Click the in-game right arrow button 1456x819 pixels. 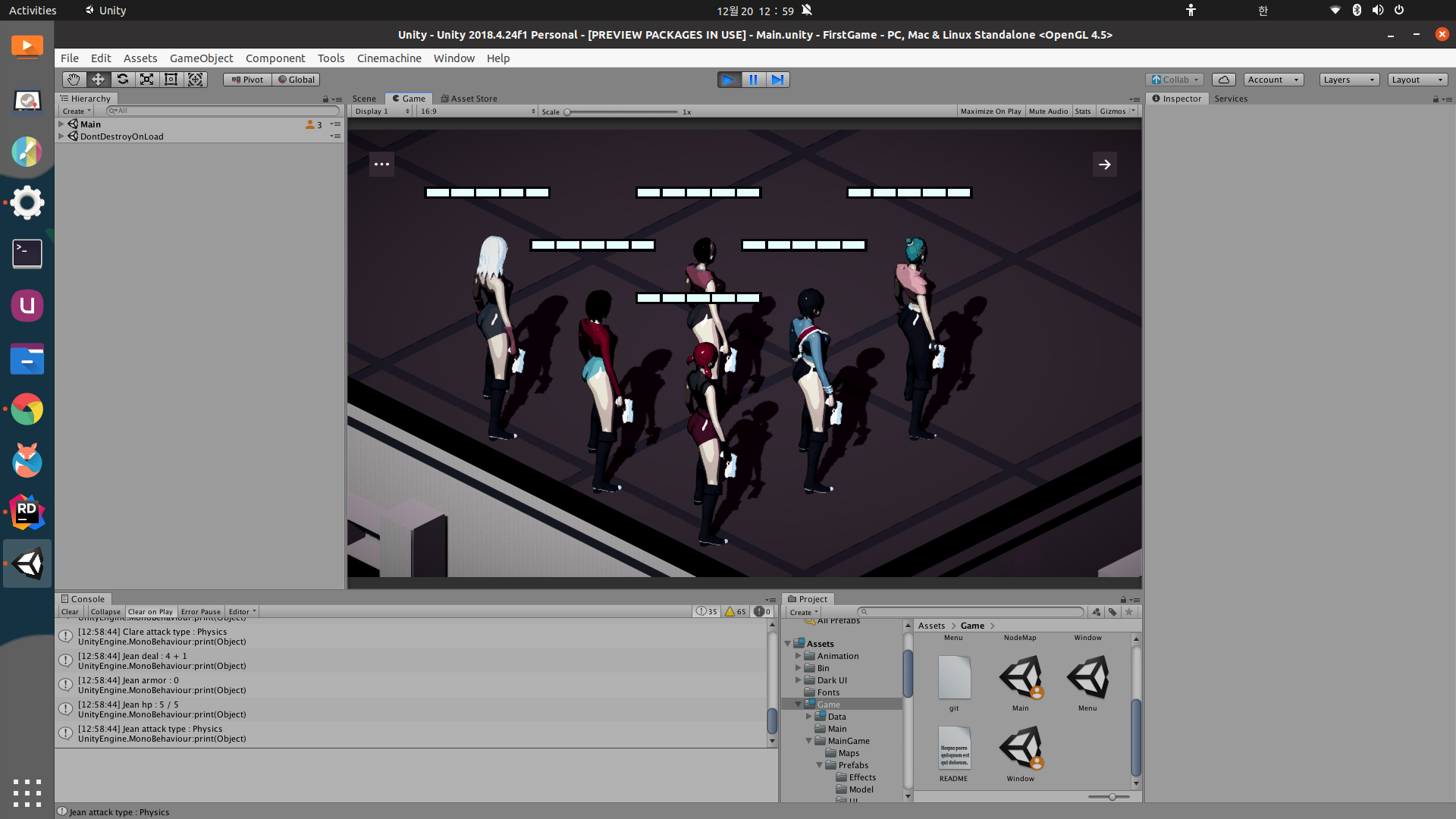click(x=1104, y=164)
